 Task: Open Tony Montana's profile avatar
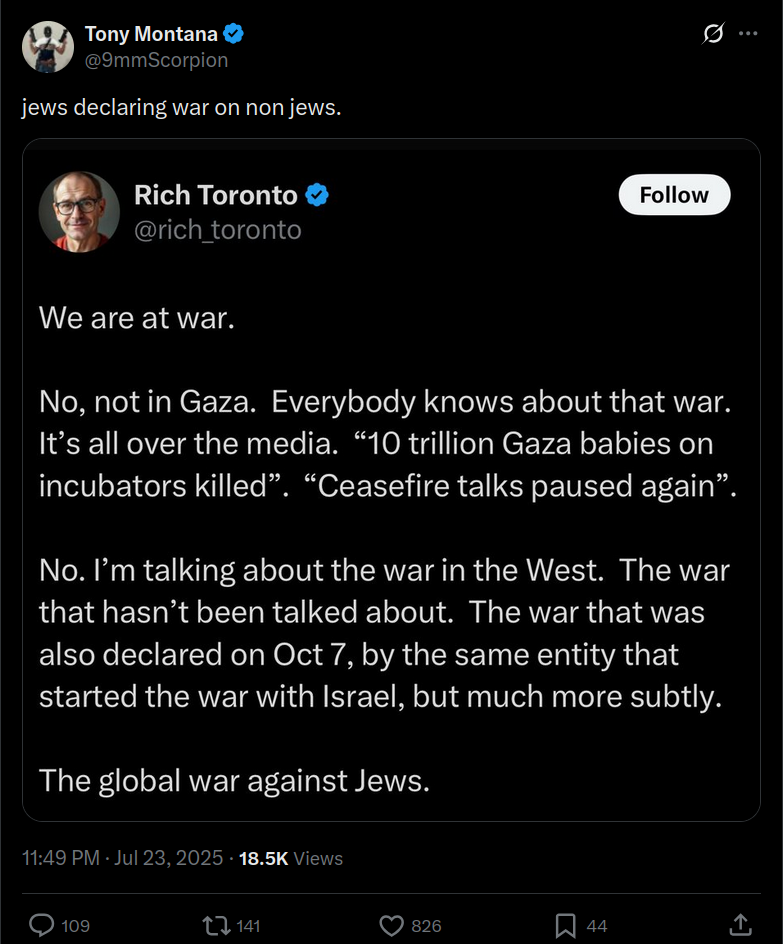coord(47,46)
